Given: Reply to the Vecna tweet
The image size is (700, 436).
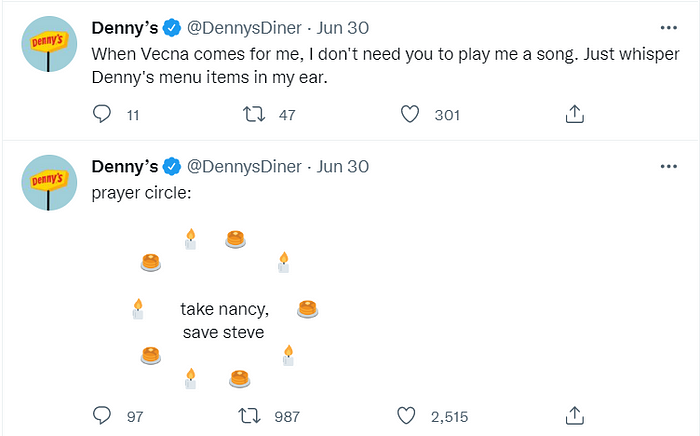Looking at the screenshot, I should point(102,114).
